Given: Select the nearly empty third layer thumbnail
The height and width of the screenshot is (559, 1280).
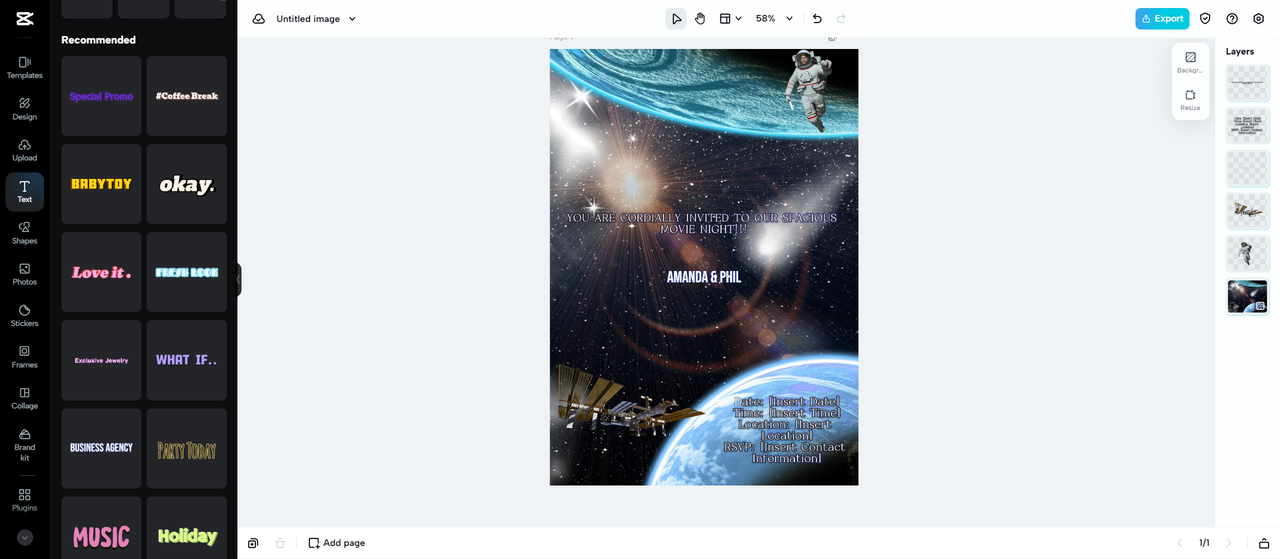Looking at the screenshot, I should pos(1248,168).
